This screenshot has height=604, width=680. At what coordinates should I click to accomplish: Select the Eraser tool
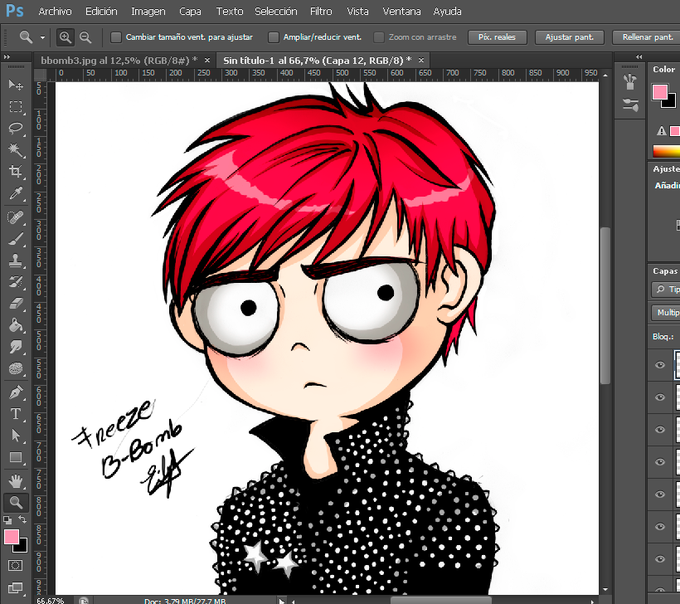pos(16,304)
